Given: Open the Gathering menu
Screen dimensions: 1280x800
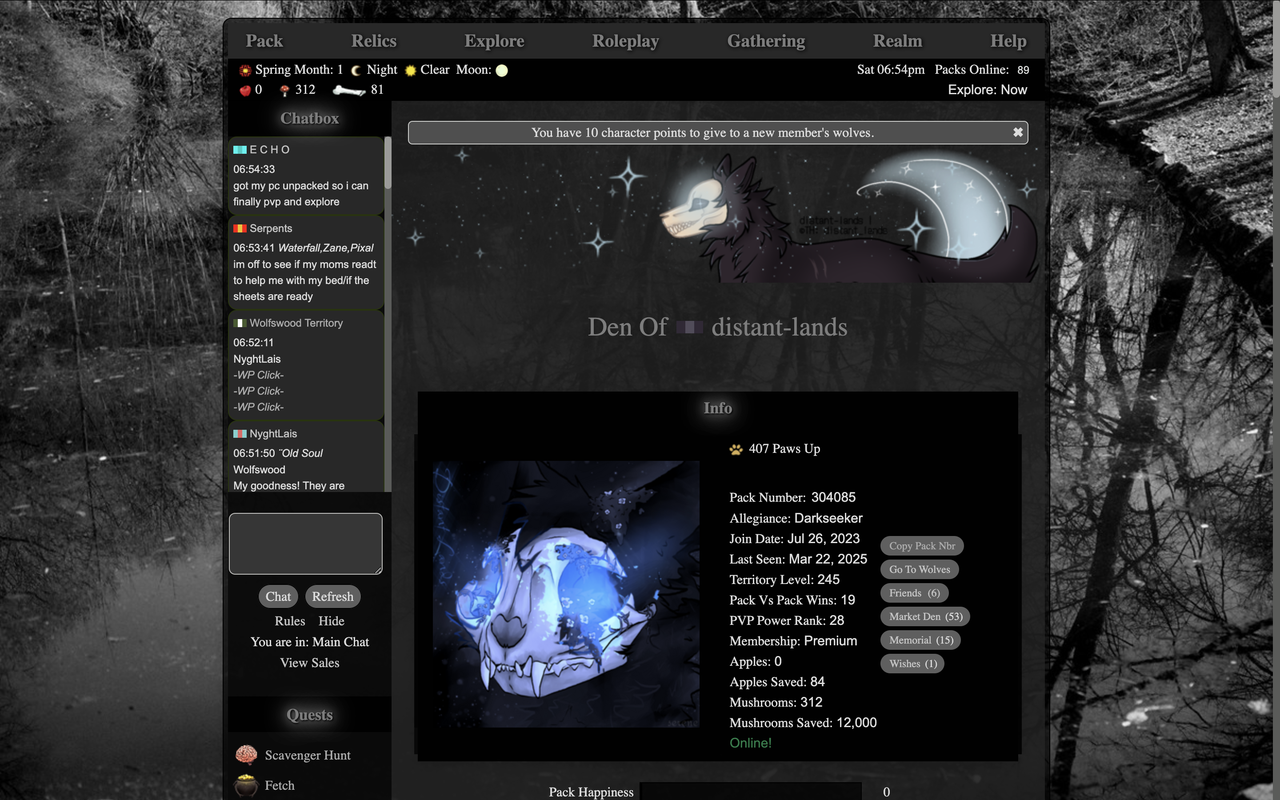Looking at the screenshot, I should [765, 41].
